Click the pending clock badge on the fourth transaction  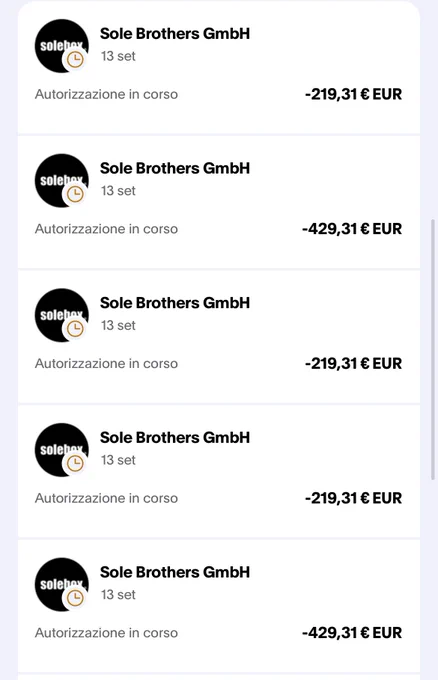[x=75, y=463]
